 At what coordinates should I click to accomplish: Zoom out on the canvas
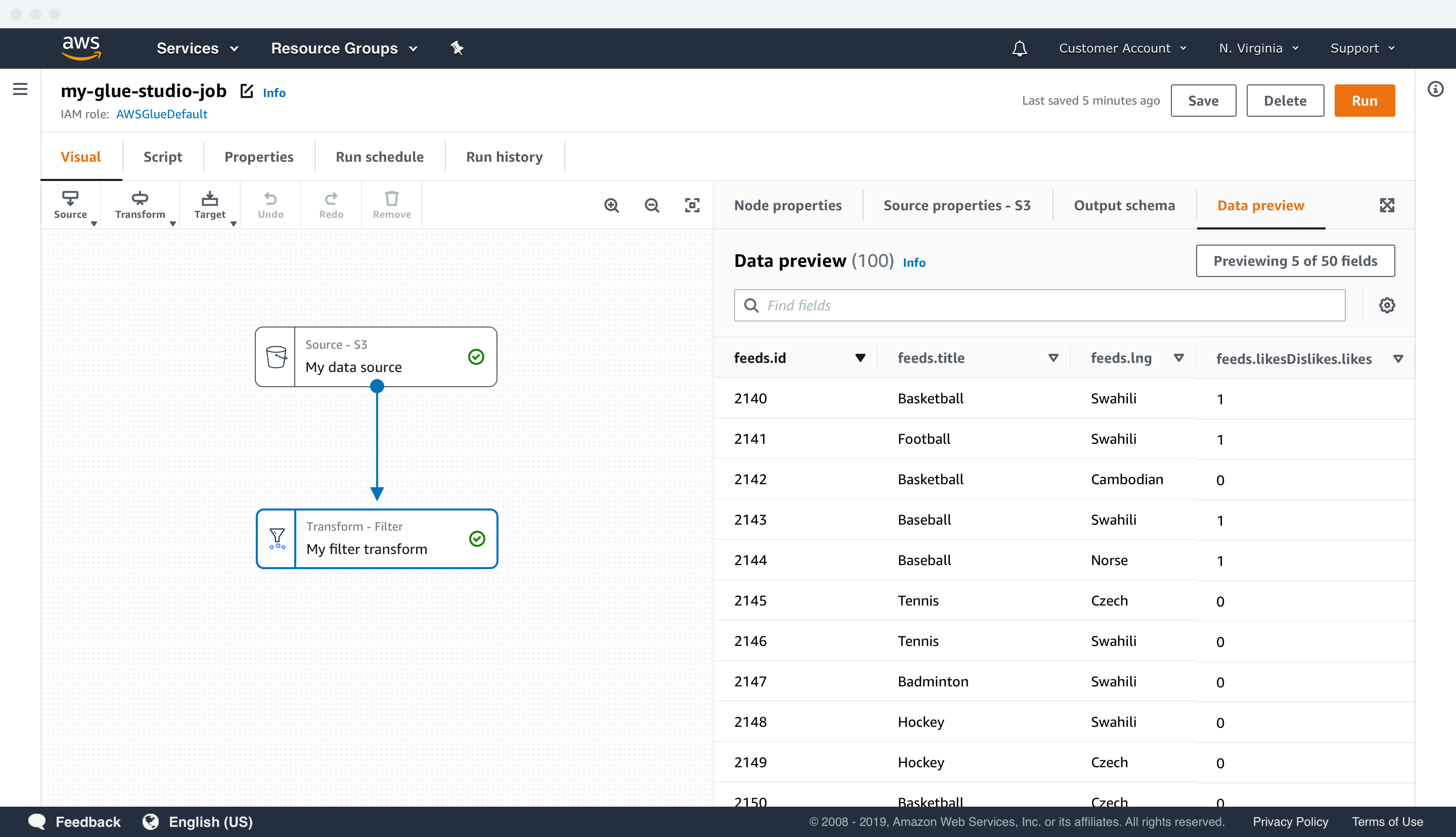point(652,205)
